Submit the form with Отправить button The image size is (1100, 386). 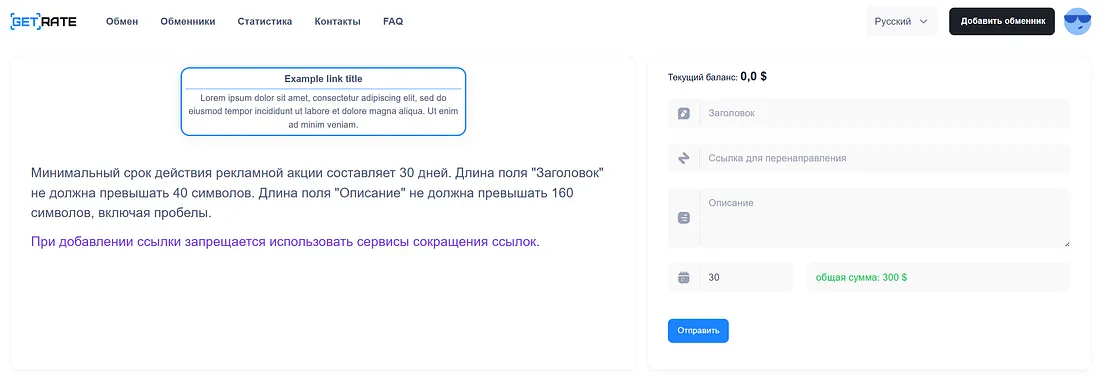coord(698,331)
